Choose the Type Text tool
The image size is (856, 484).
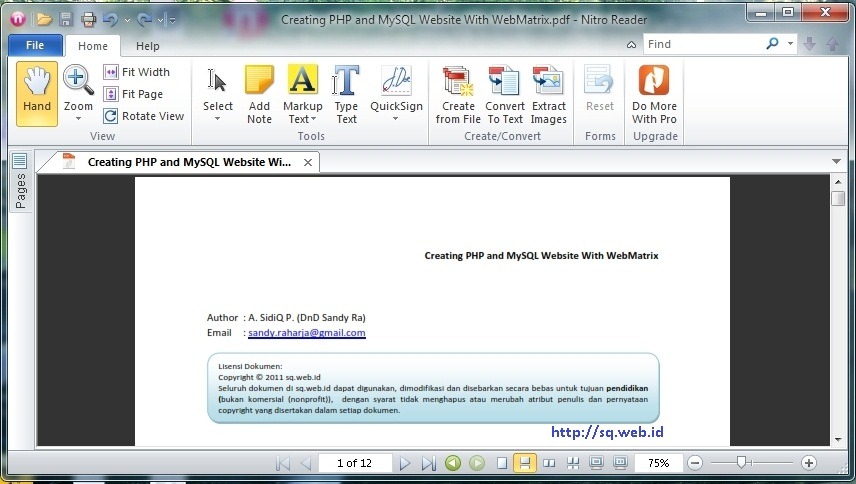coord(346,94)
